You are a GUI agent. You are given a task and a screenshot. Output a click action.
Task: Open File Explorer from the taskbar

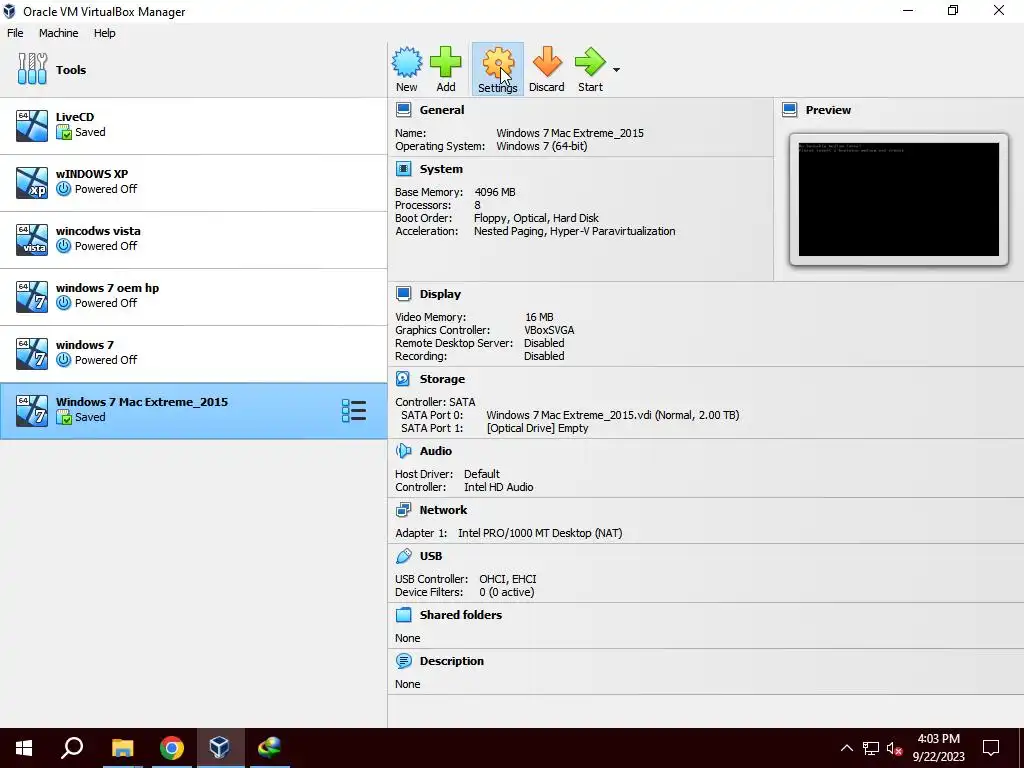(122, 748)
